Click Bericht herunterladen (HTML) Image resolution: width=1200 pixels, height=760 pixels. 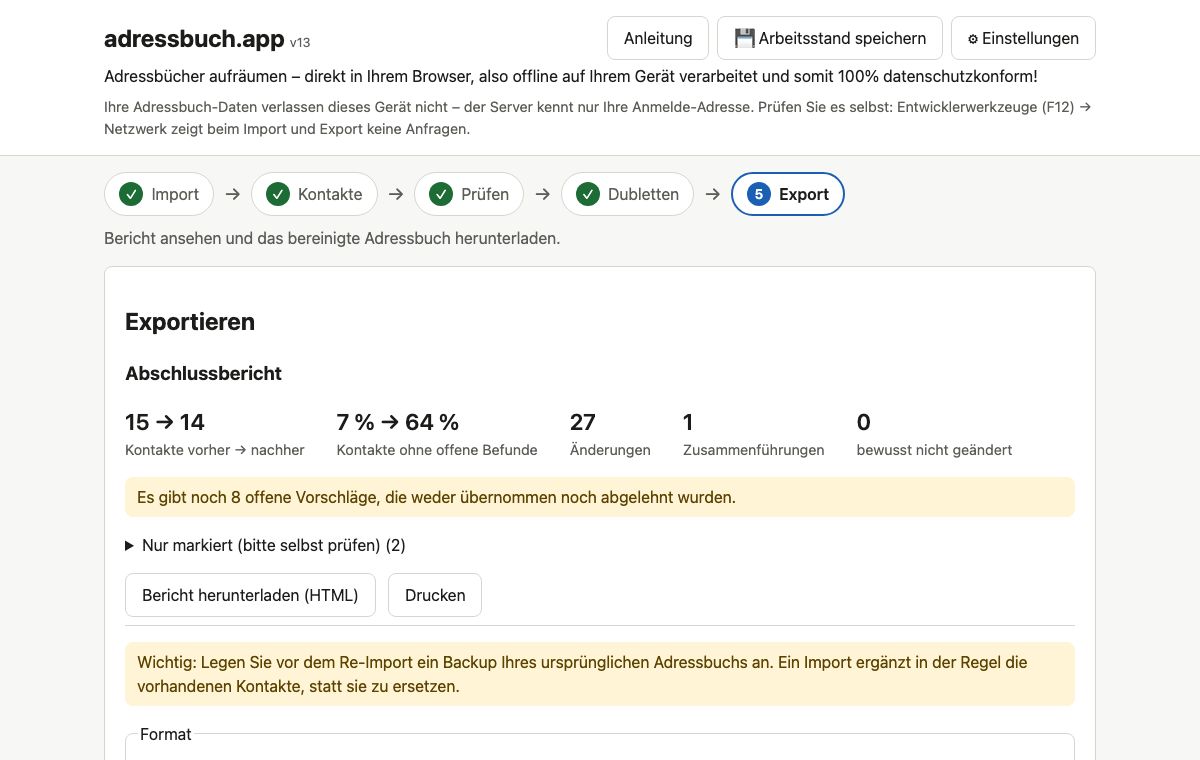250,595
